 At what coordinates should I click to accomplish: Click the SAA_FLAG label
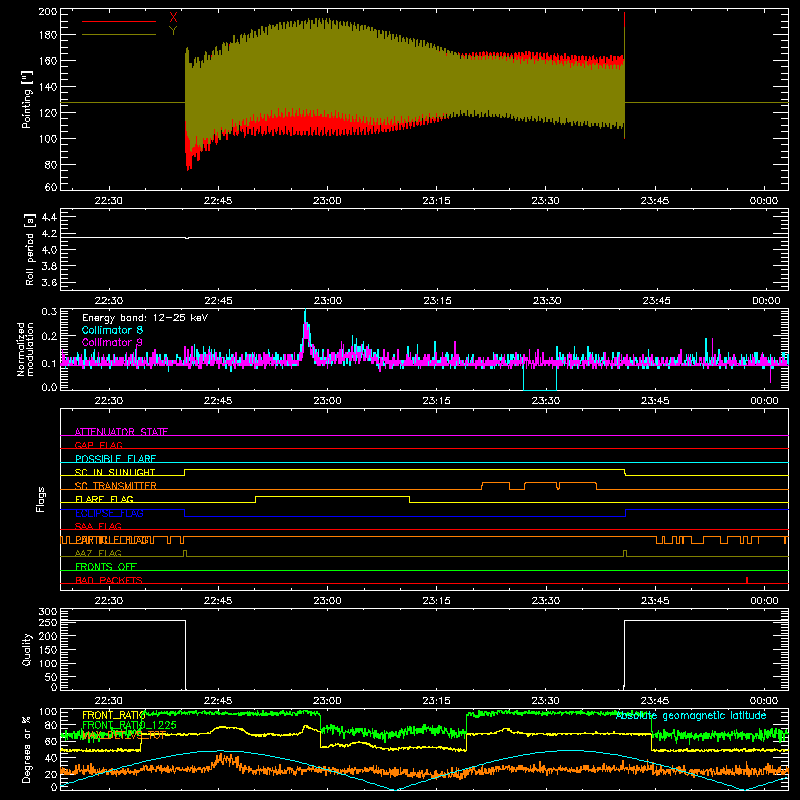click(x=98, y=526)
